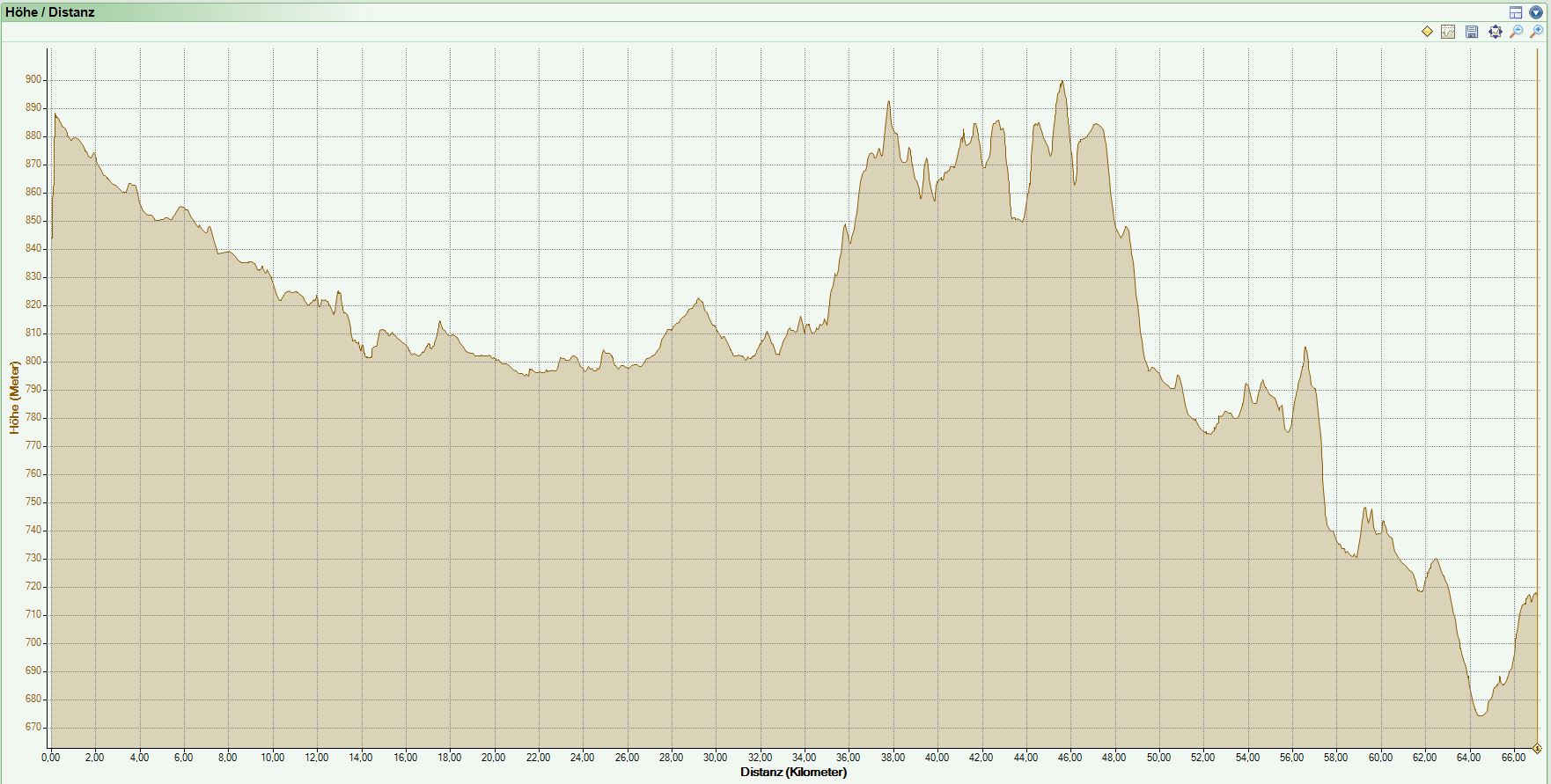Click the 66,00 distance axis tick label
This screenshot has width=1551, height=784.
click(1513, 757)
